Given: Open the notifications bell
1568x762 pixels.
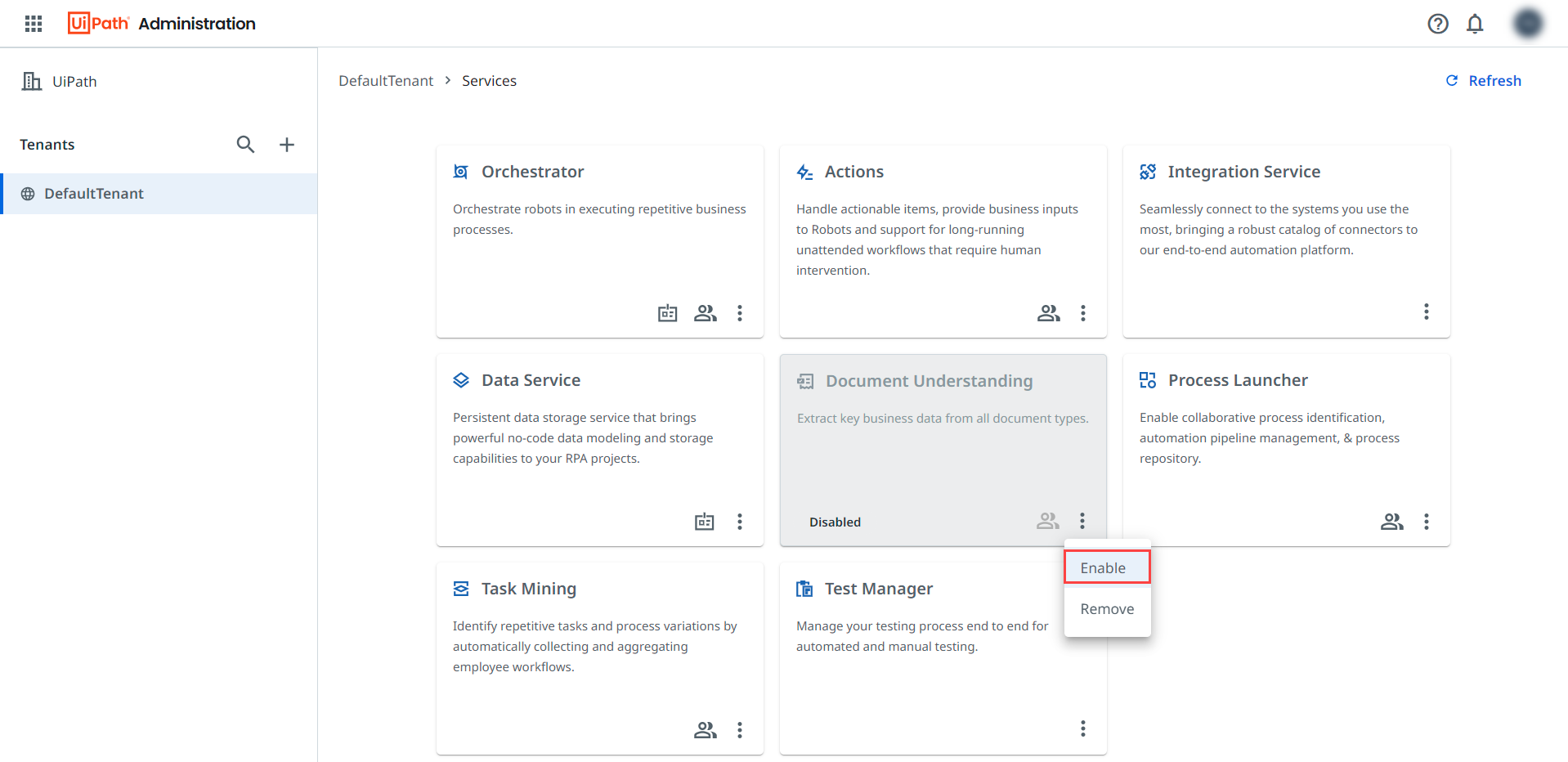Looking at the screenshot, I should [x=1475, y=24].
